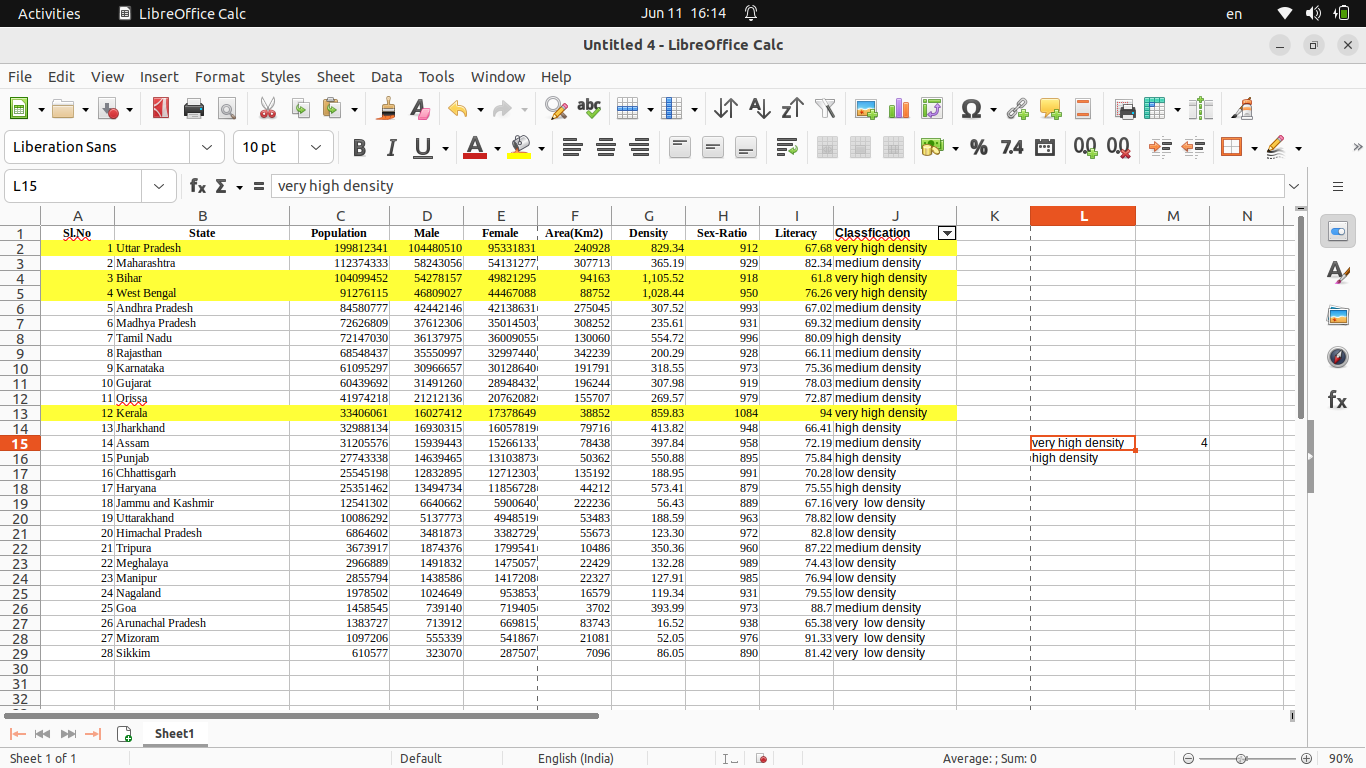Toggle Bold formatting

pyautogui.click(x=359, y=148)
